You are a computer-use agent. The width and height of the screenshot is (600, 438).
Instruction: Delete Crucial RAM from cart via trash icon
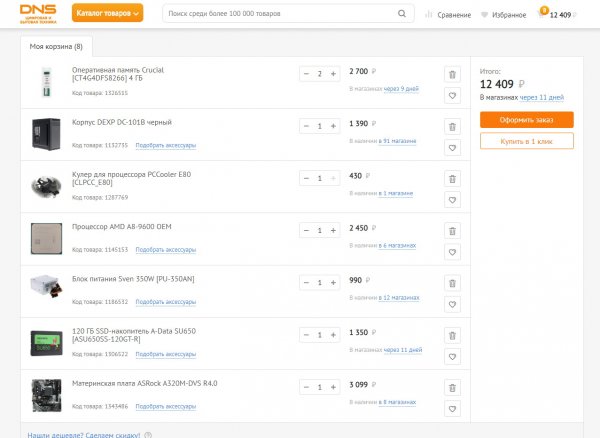coord(452,74)
